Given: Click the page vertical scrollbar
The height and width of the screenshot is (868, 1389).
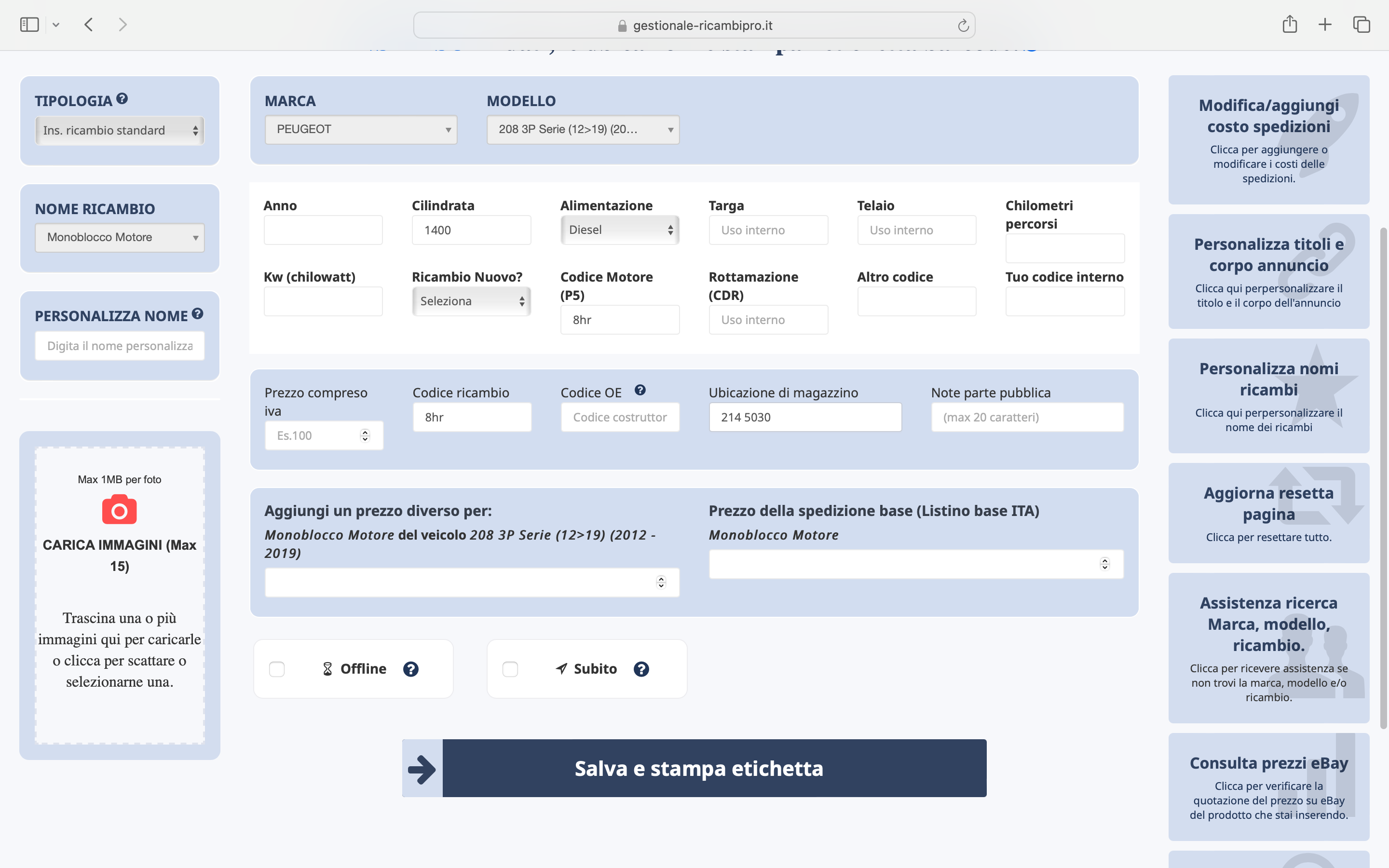Looking at the screenshot, I should coord(1383,477).
